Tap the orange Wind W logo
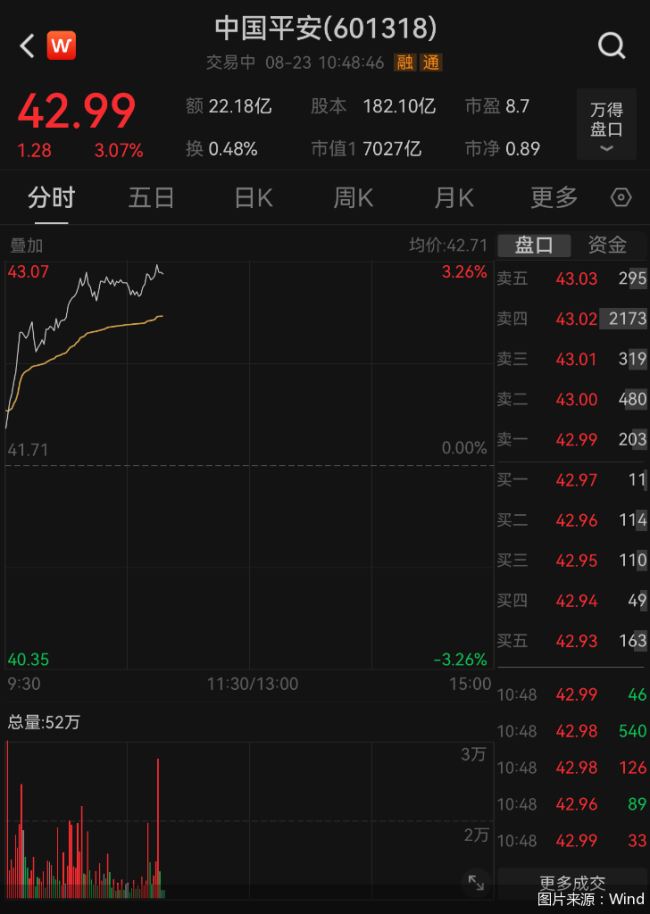Viewport: 650px width, 914px height. (x=61, y=45)
